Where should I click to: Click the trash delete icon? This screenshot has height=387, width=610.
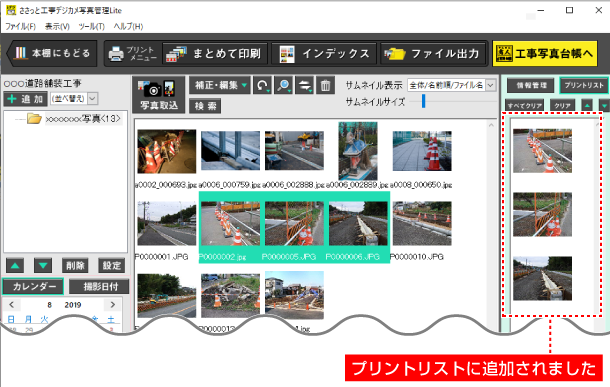click(x=325, y=85)
